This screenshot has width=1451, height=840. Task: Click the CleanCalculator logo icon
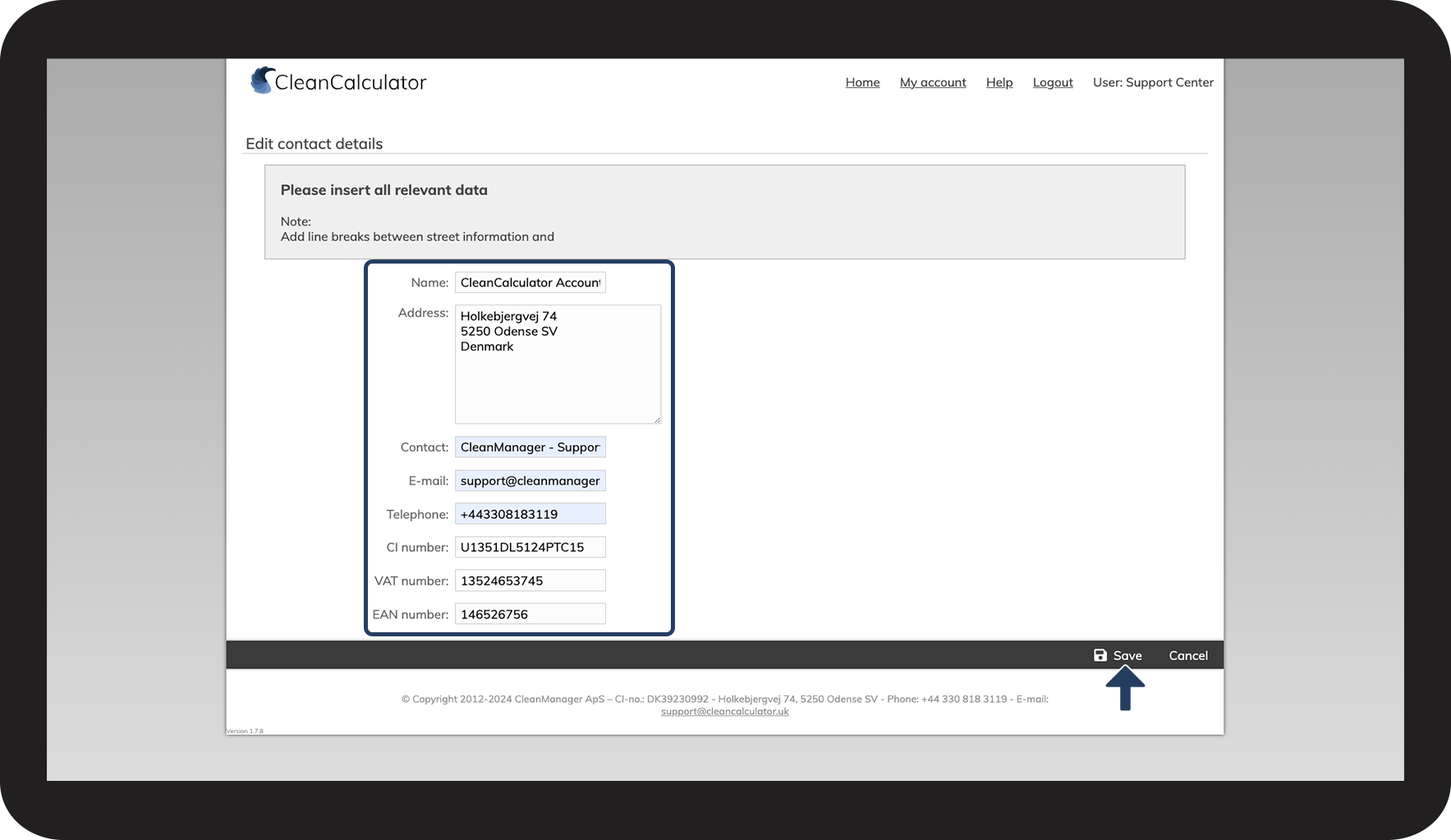262,80
